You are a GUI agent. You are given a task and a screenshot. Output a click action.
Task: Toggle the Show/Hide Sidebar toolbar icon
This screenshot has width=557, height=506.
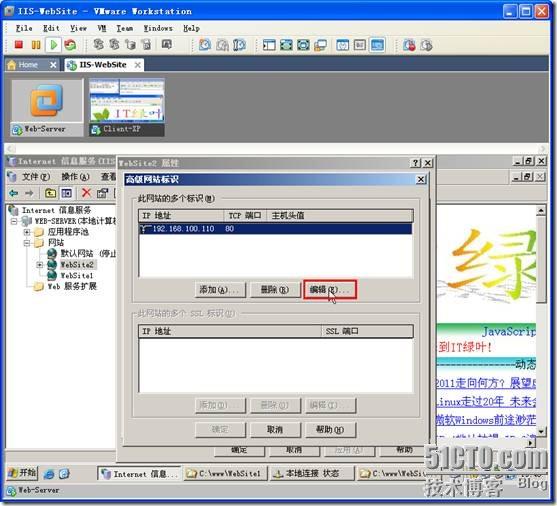[x=269, y=45]
